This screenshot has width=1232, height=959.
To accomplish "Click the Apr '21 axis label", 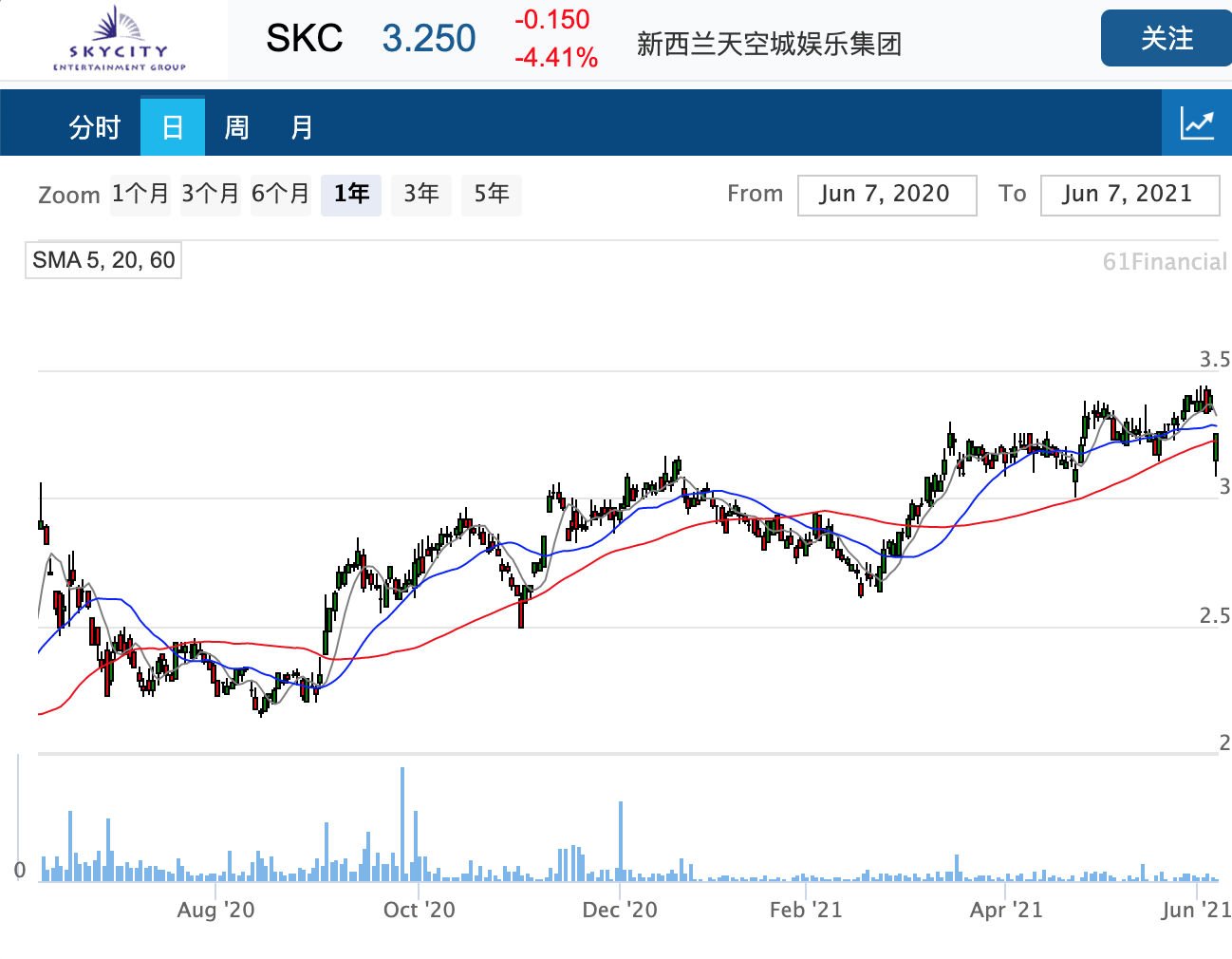I will pyautogui.click(x=1006, y=910).
